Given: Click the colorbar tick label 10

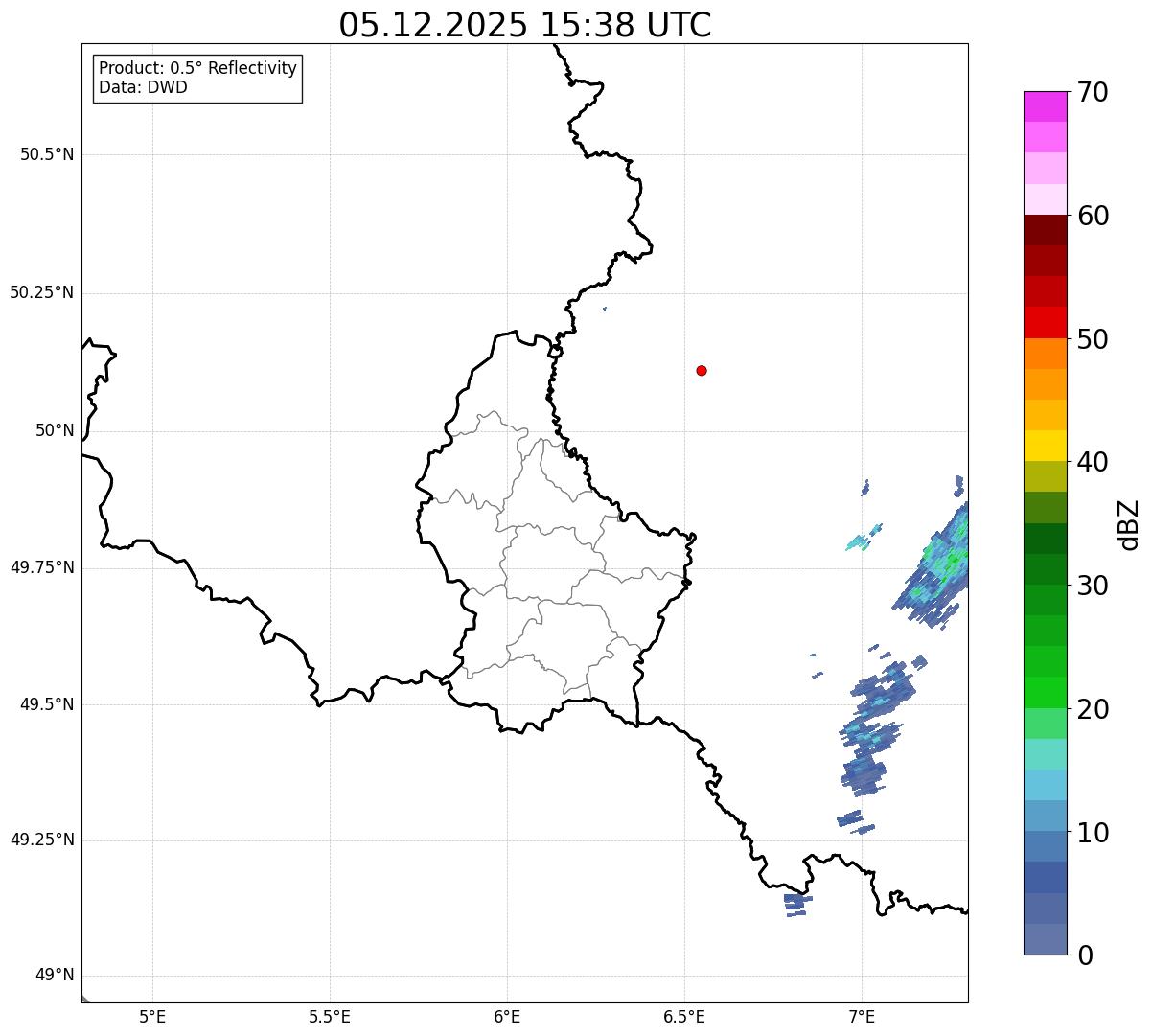Looking at the screenshot, I should pyautogui.click(x=1093, y=832).
